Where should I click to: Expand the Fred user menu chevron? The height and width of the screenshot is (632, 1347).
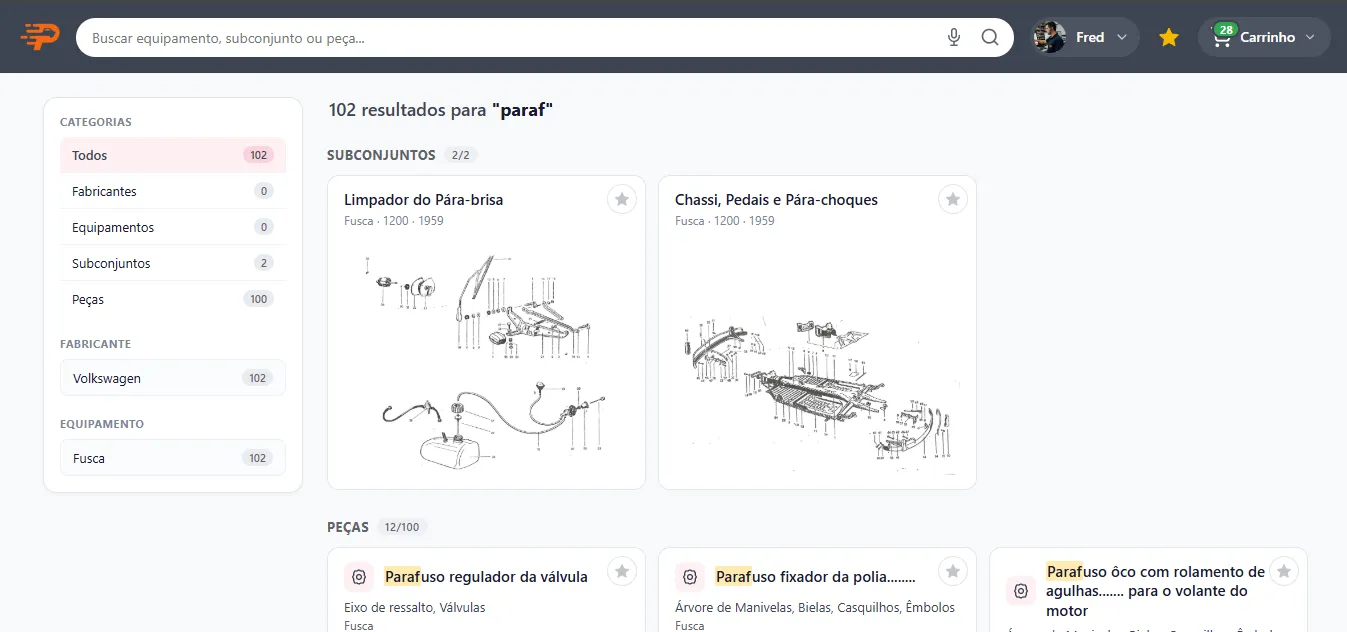click(1121, 38)
